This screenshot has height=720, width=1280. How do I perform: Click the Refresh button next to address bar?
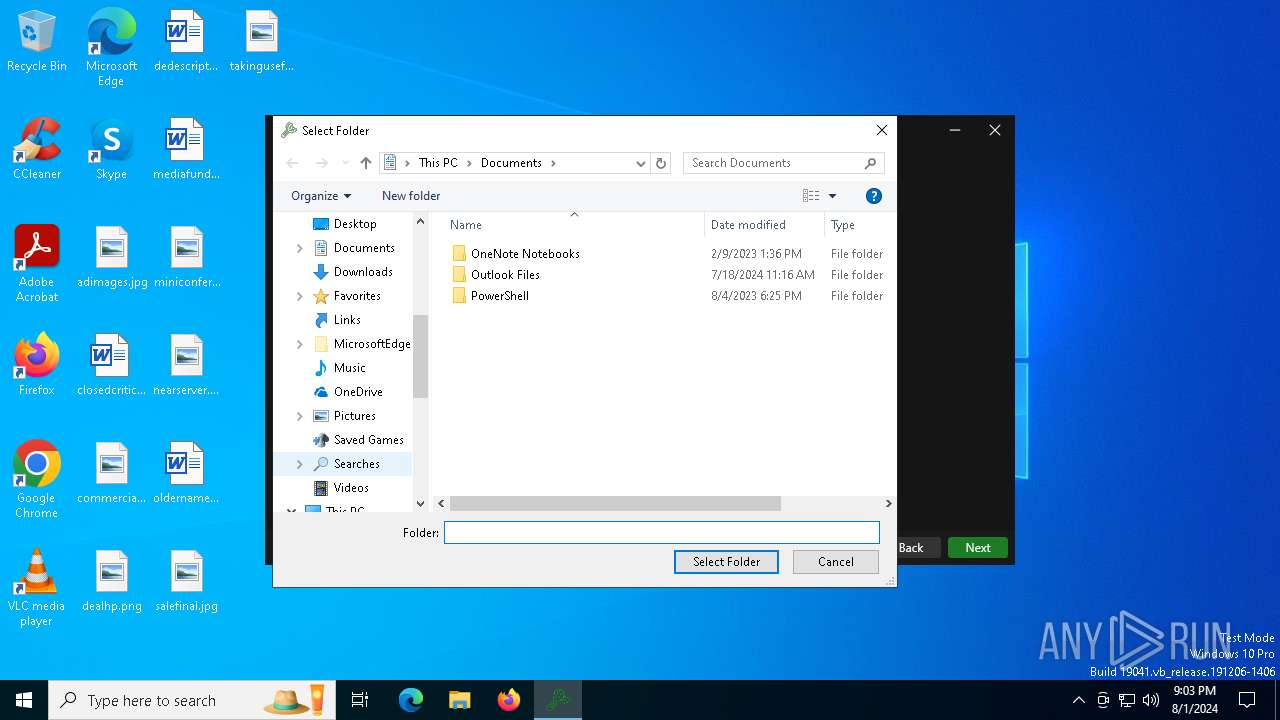[660, 163]
